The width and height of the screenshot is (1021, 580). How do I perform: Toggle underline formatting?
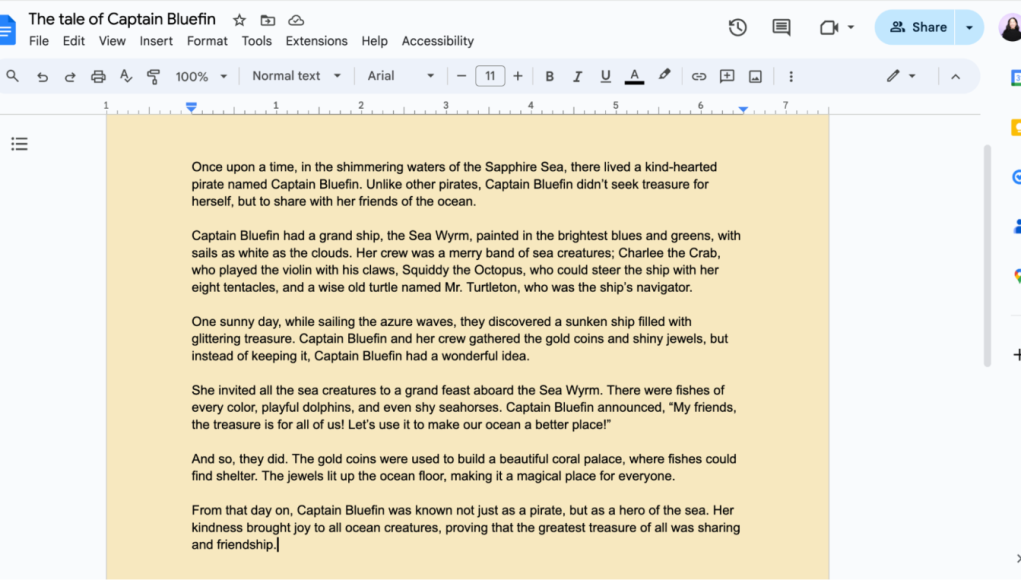click(x=606, y=77)
